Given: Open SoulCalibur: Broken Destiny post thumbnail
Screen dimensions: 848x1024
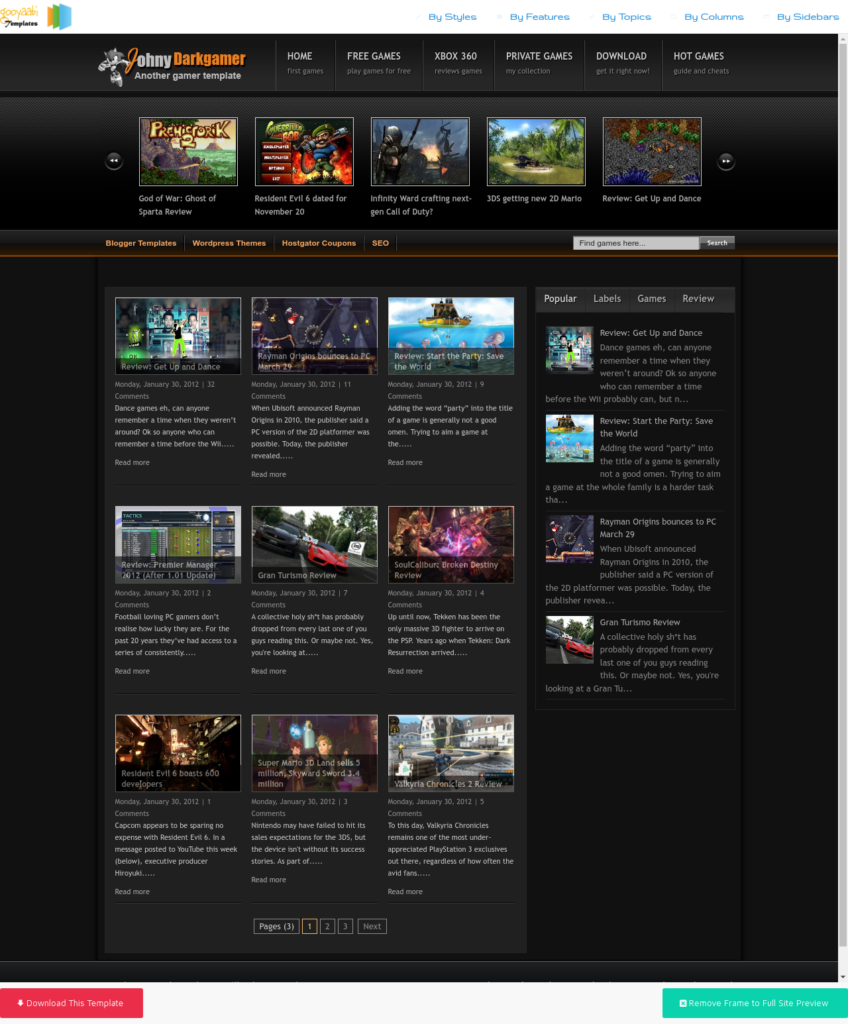Looking at the screenshot, I should [x=451, y=545].
